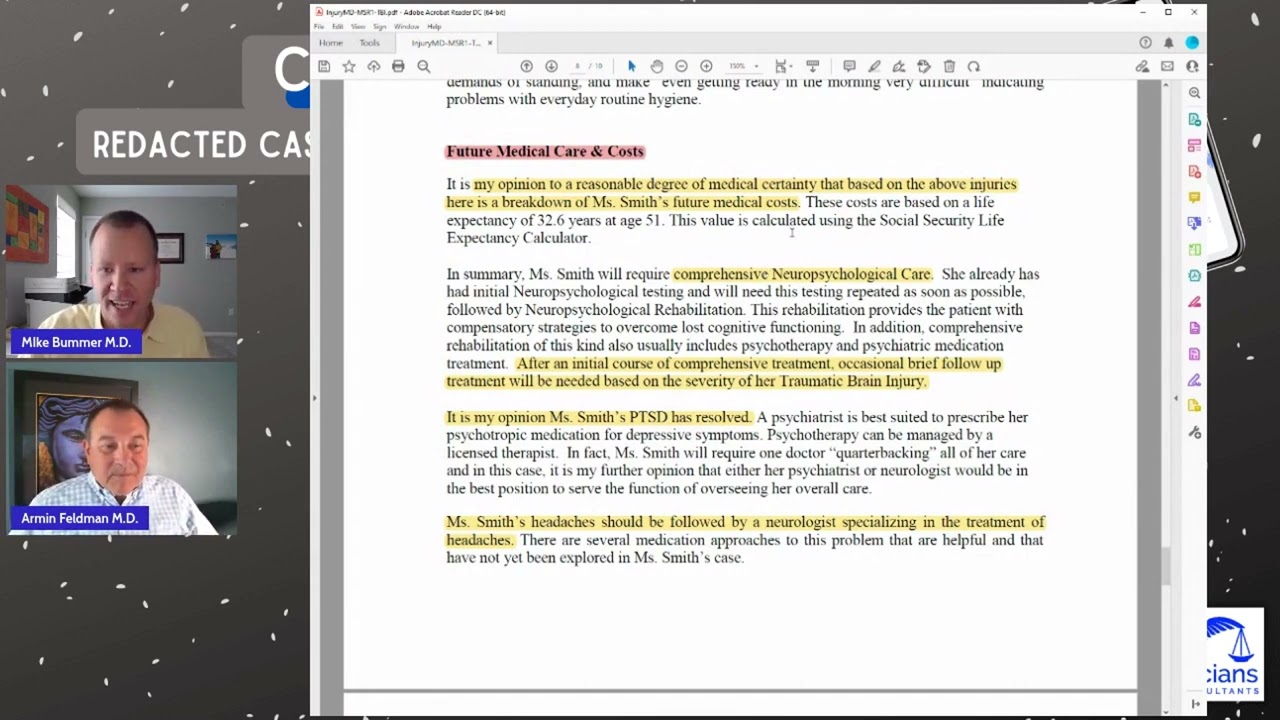Viewport: 1280px width, 720px height.
Task: Click the right pane search tools magnifier
Action: coord(1194,93)
